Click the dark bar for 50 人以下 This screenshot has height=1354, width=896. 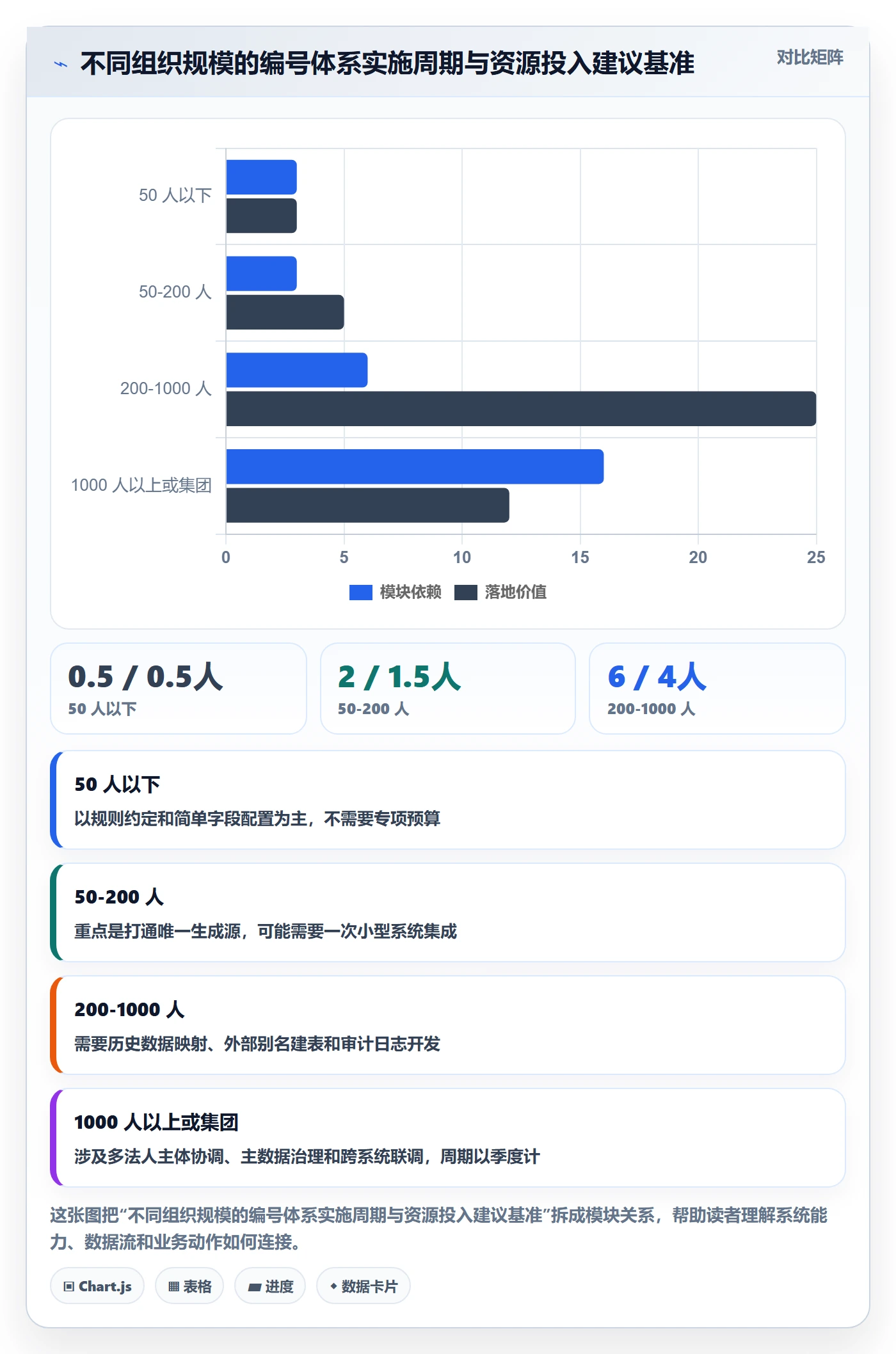(x=261, y=216)
